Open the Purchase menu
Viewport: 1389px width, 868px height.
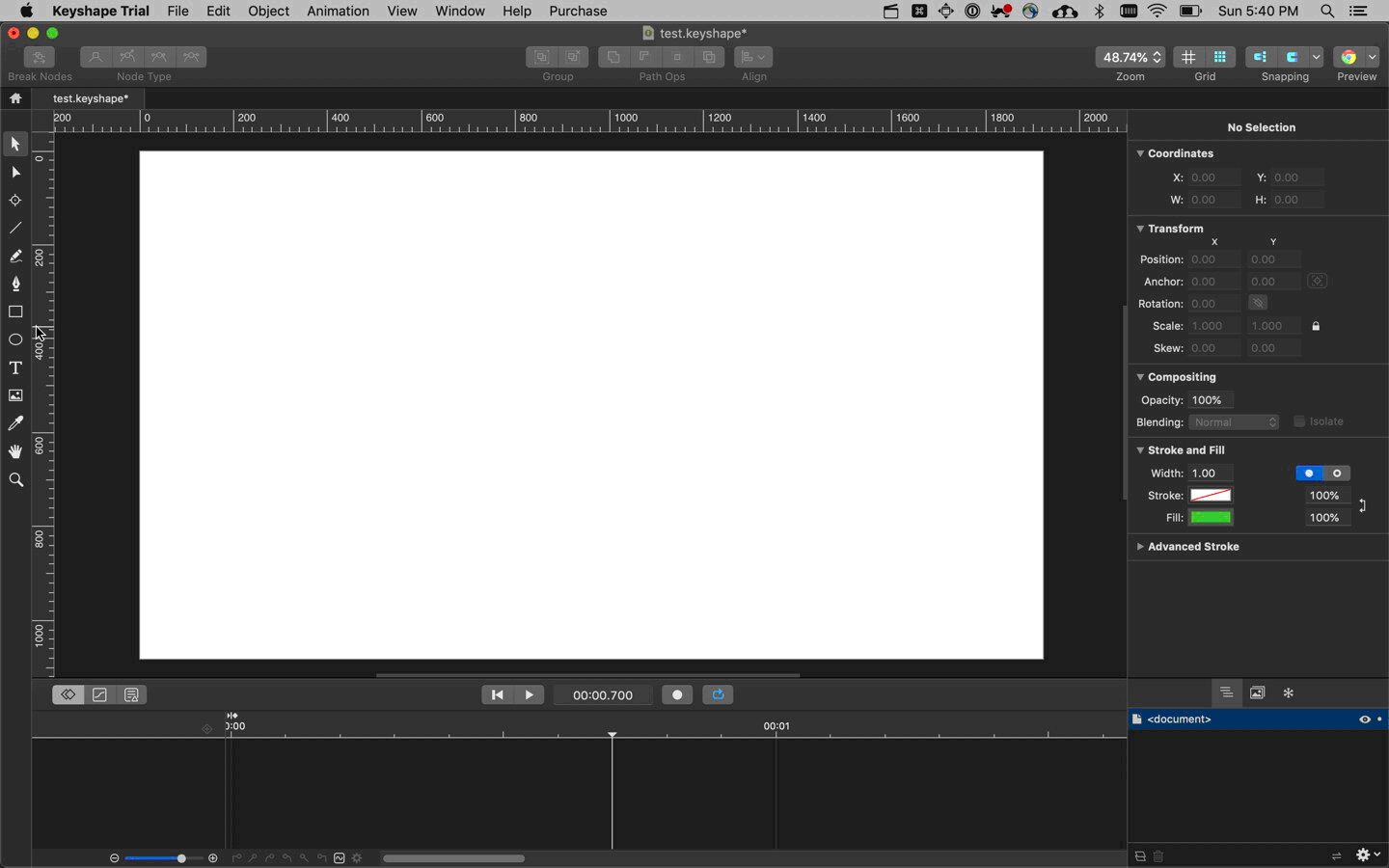click(578, 11)
